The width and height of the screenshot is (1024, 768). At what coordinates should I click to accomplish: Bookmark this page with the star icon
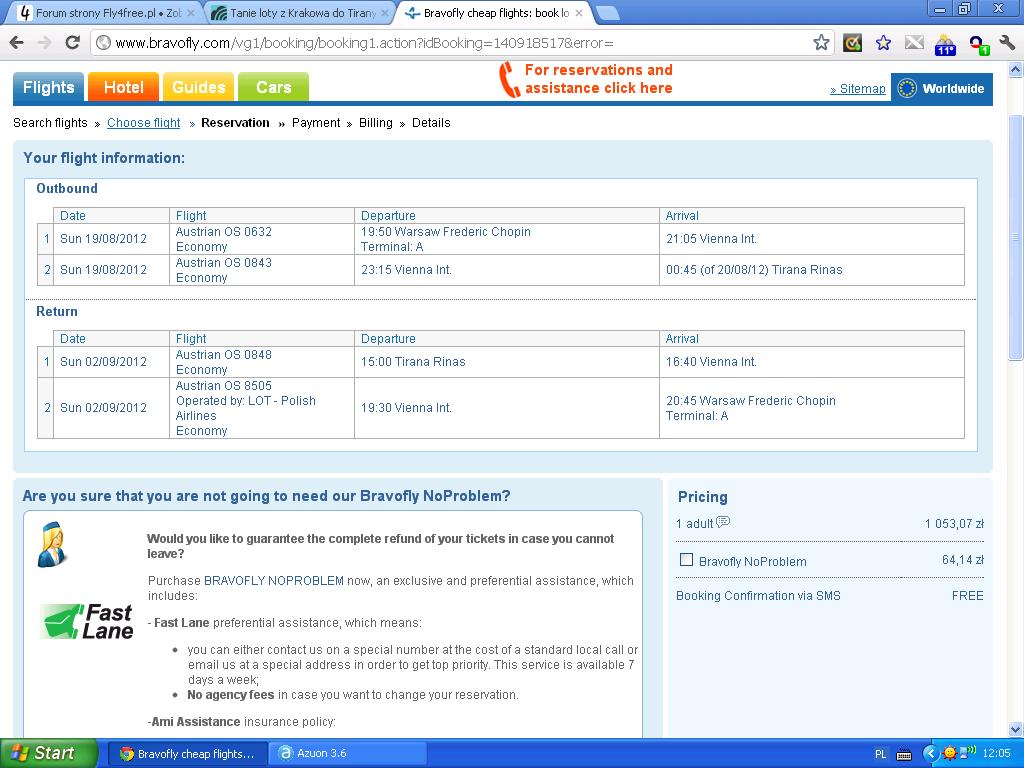821,43
